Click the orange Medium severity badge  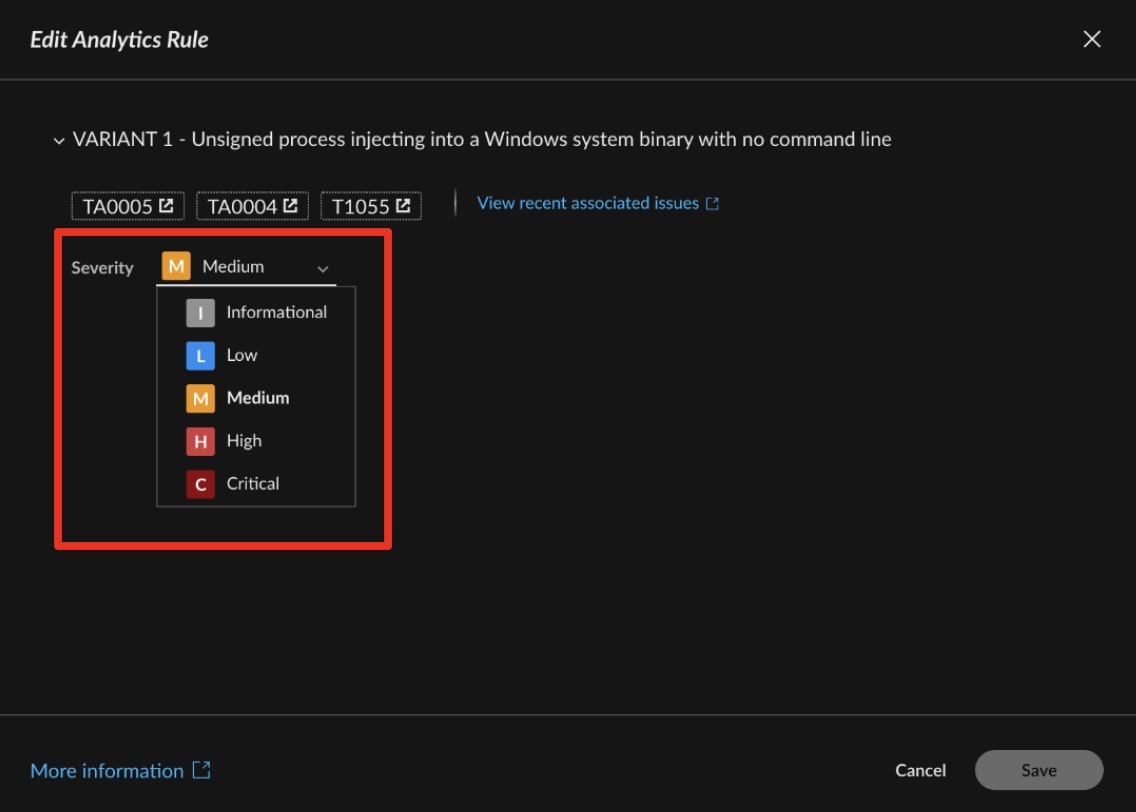click(200, 398)
